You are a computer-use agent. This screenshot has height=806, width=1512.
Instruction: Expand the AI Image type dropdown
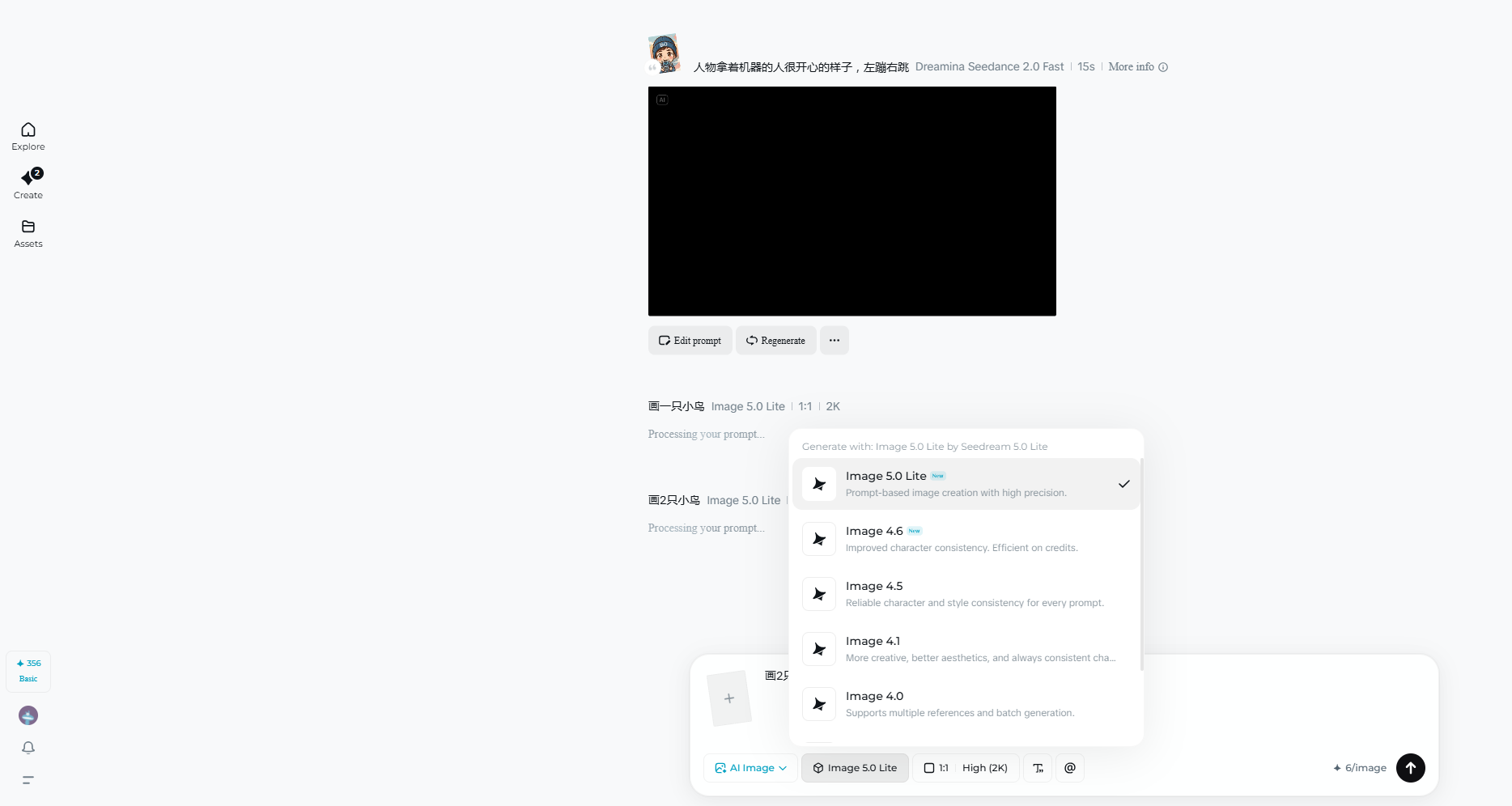click(x=750, y=768)
